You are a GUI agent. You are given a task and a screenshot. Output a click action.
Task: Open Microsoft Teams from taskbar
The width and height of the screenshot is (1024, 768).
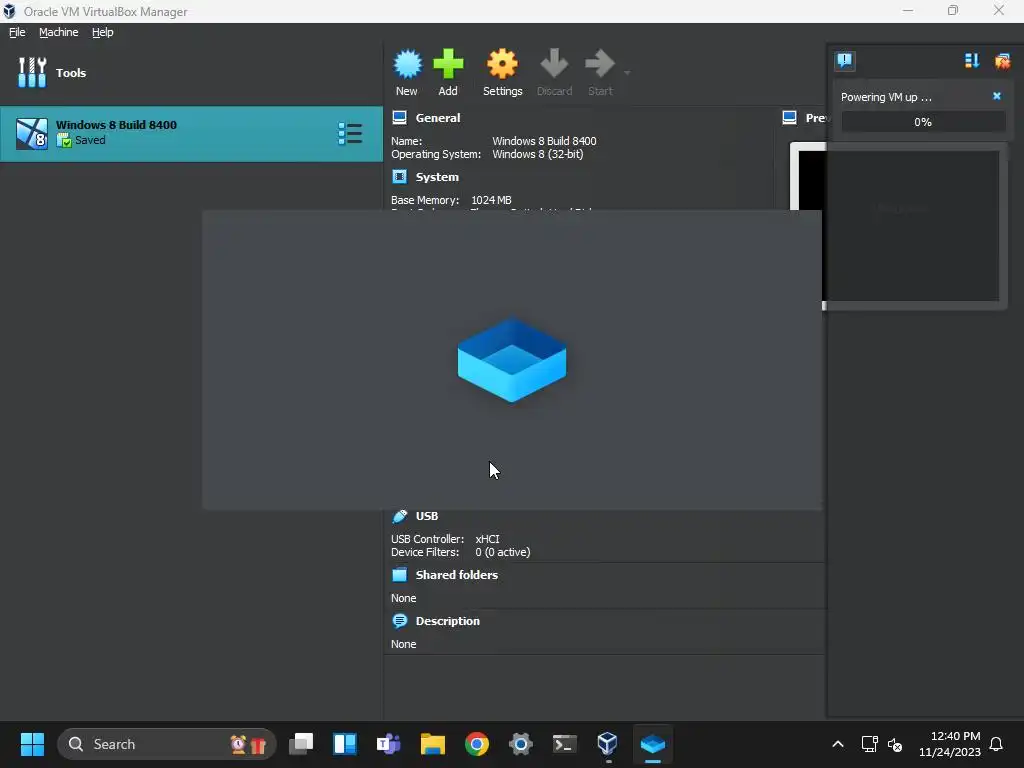tap(389, 744)
